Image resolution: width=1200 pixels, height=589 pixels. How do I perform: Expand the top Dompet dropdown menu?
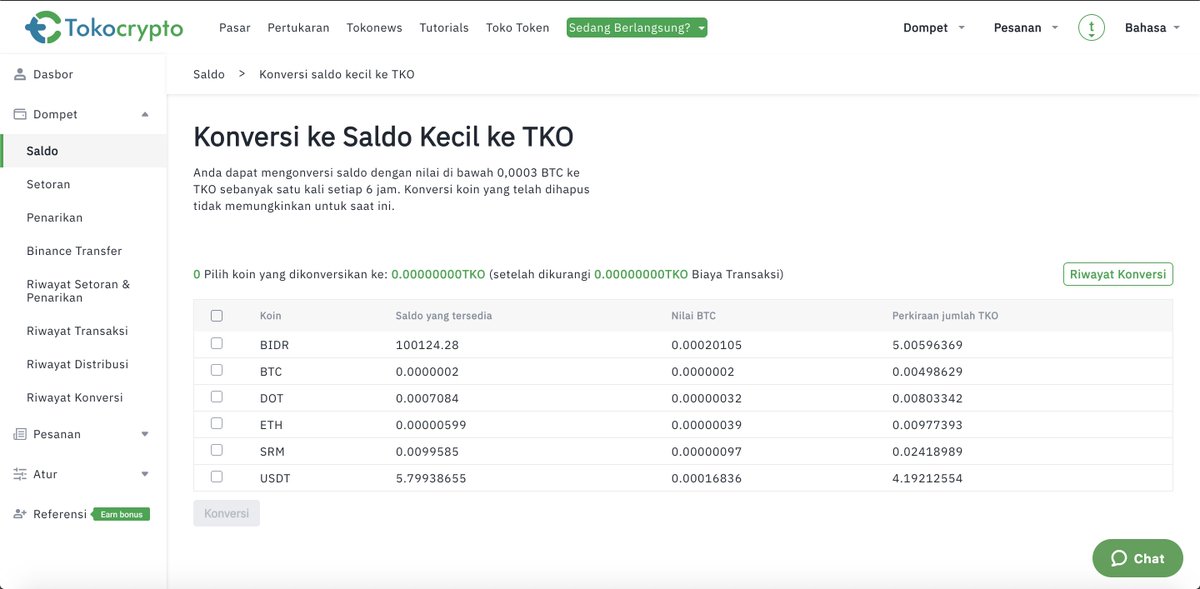point(934,28)
